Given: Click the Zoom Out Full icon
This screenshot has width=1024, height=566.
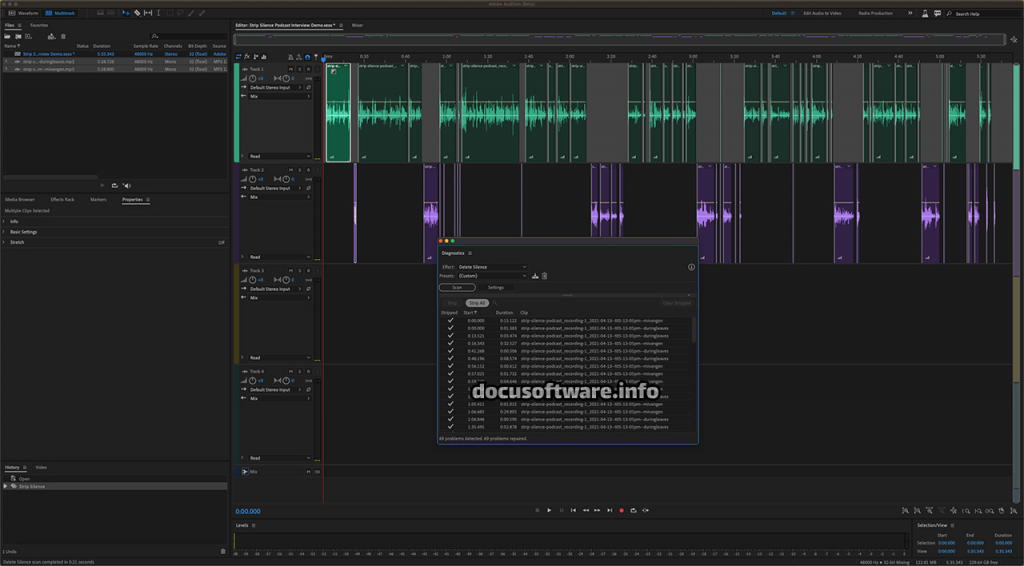Looking at the screenshot, I should (953, 511).
